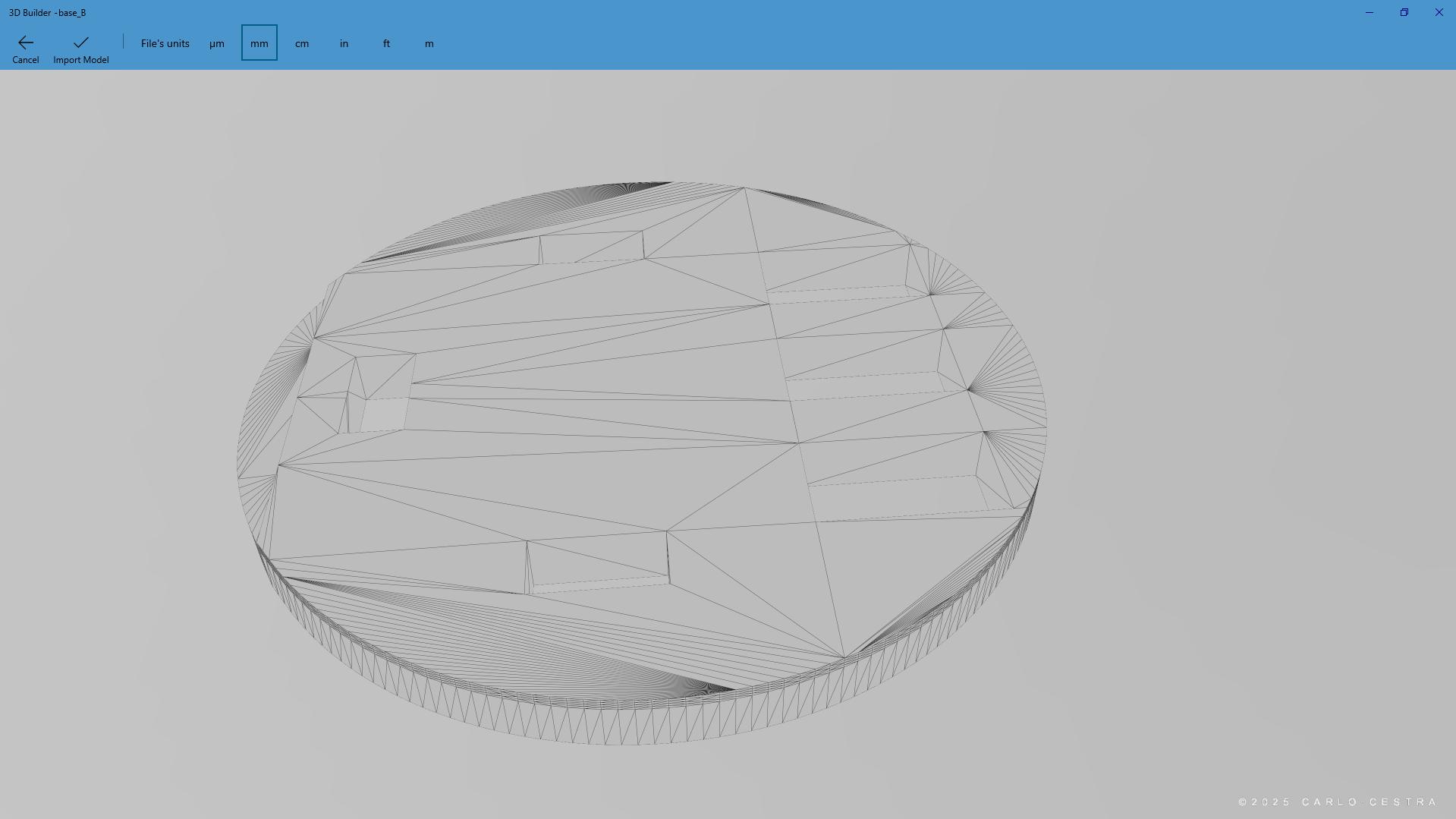The height and width of the screenshot is (819, 1456).
Task: Click the "3D Builder - base_B" window title
Action: point(47,13)
